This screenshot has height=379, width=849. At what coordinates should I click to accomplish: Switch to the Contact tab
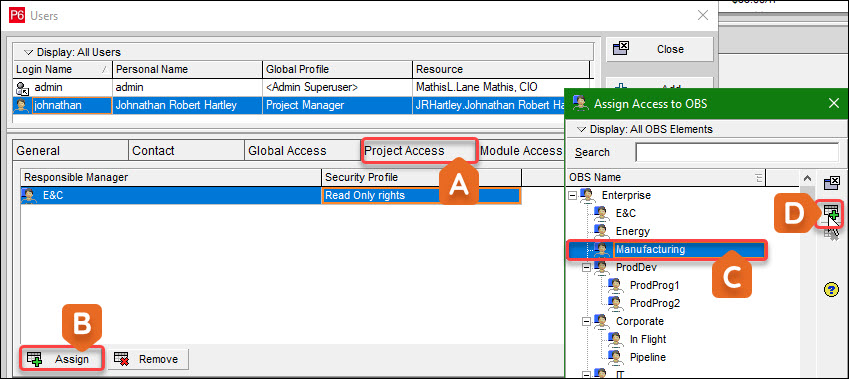point(186,151)
